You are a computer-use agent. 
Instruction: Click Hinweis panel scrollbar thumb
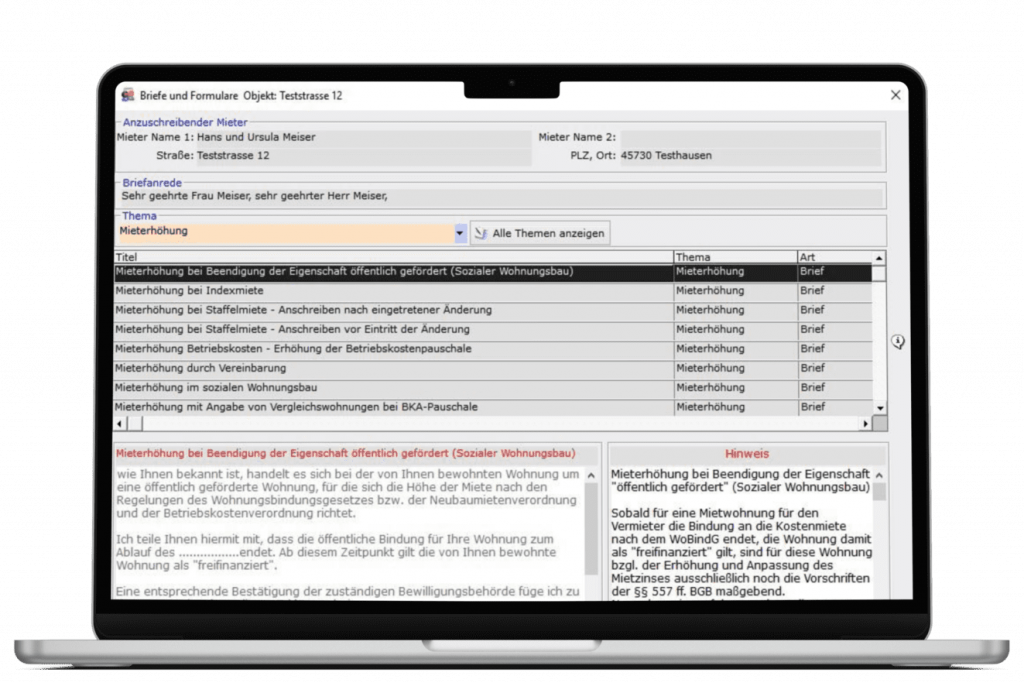[880, 492]
